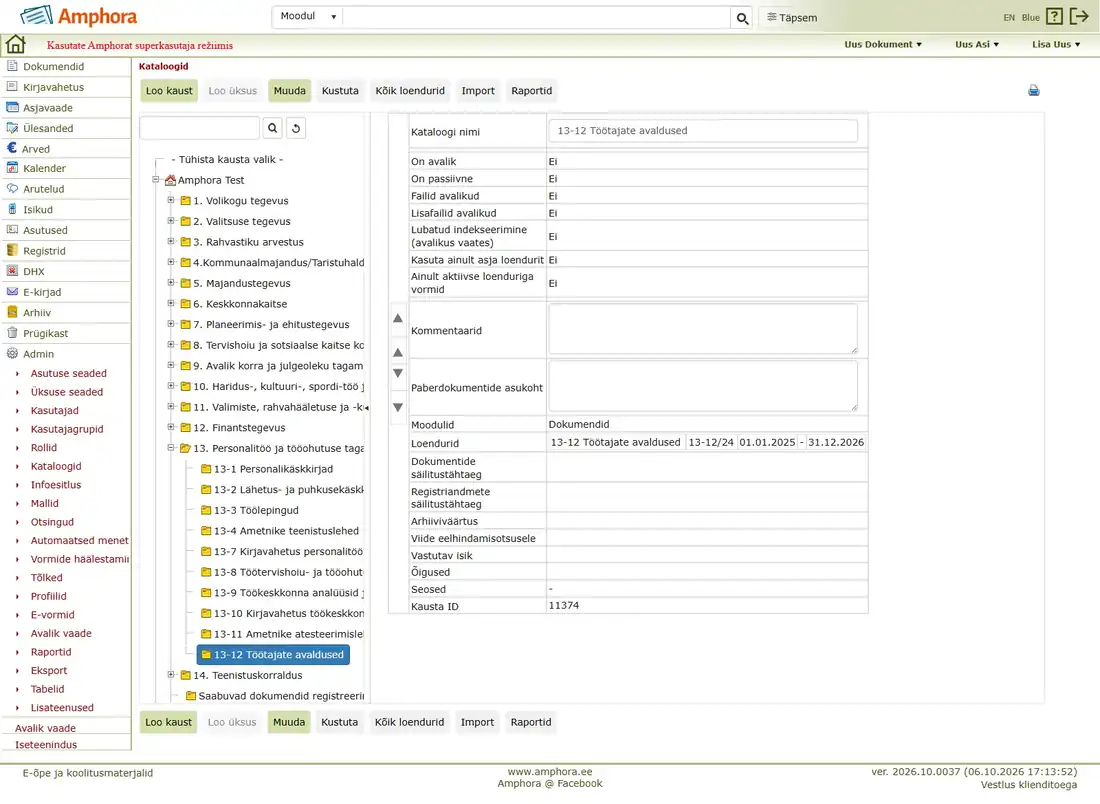This screenshot has width=1100, height=804.
Task: Open Kasutajad under Admin
Action: [x=55, y=410]
